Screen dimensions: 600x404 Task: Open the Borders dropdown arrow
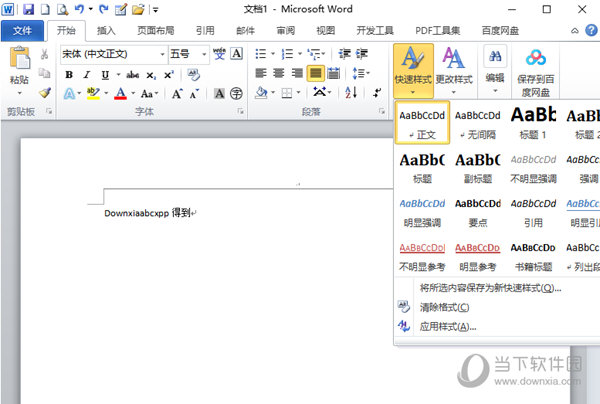[x=298, y=93]
